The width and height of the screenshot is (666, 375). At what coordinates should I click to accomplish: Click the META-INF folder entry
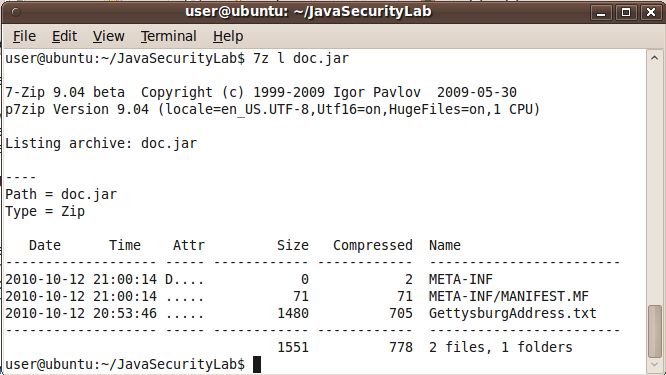pyautogui.click(x=460, y=279)
